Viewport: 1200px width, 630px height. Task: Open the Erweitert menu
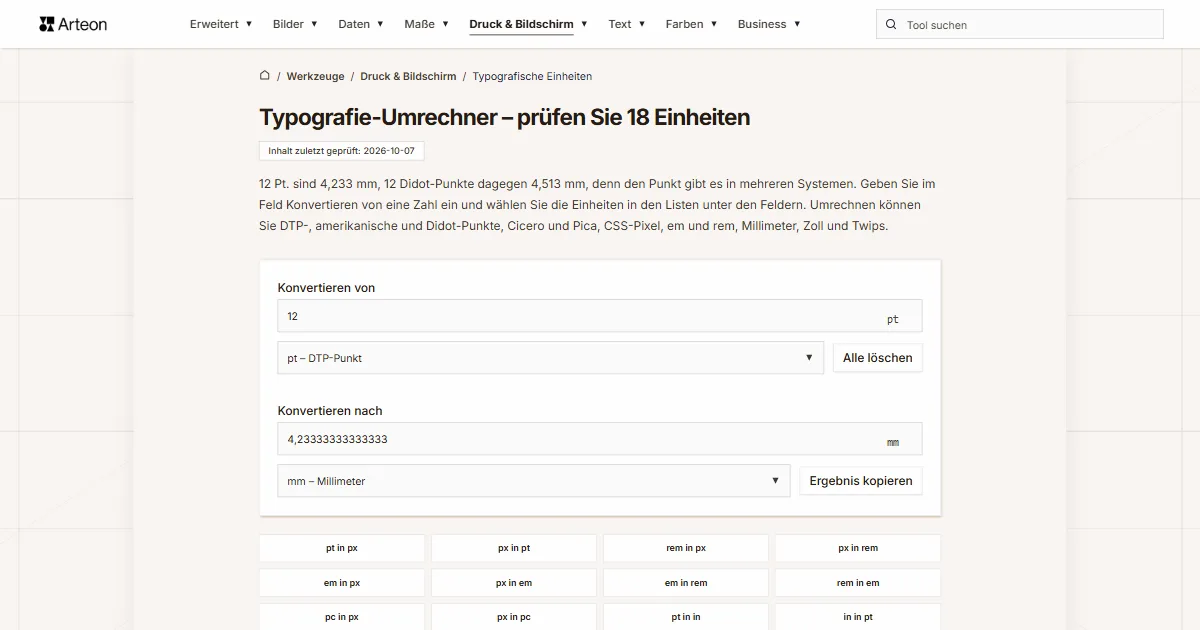221,24
